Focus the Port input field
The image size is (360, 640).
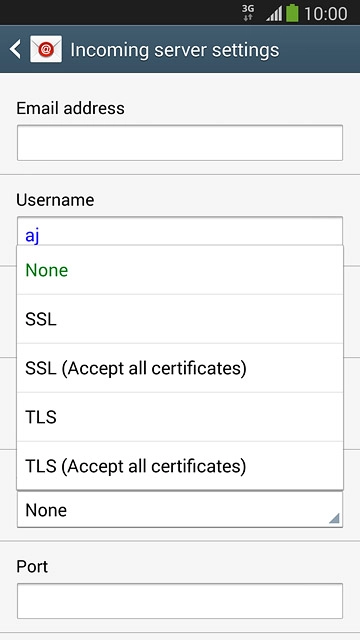click(180, 601)
